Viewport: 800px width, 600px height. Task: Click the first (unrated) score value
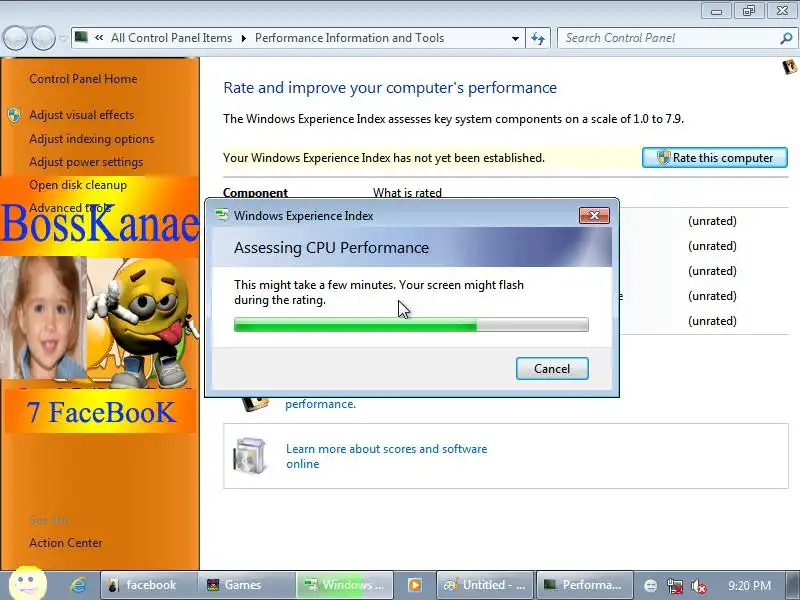[x=712, y=221]
